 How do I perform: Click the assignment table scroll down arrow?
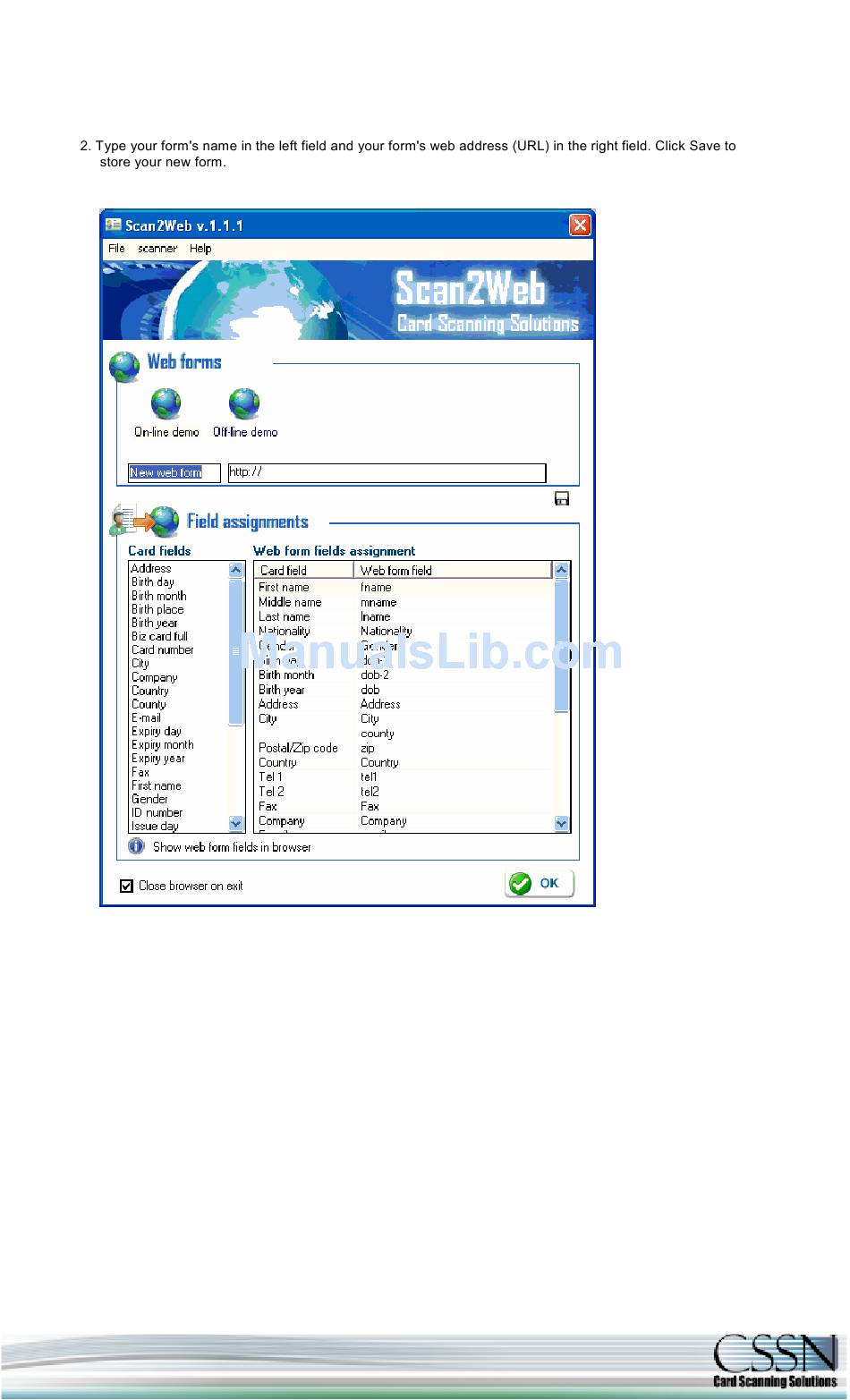click(x=562, y=823)
